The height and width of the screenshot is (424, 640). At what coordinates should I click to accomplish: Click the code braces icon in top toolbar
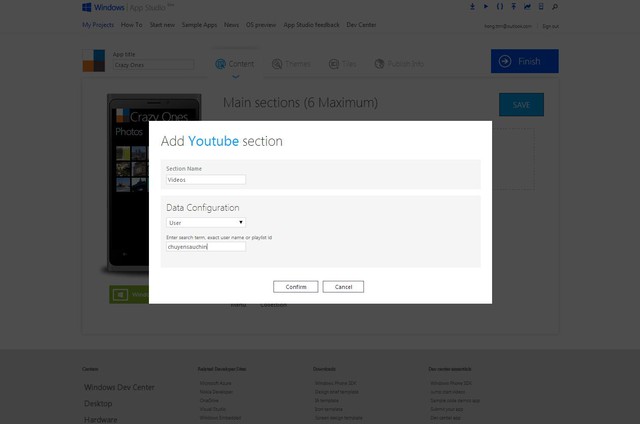pos(501,7)
